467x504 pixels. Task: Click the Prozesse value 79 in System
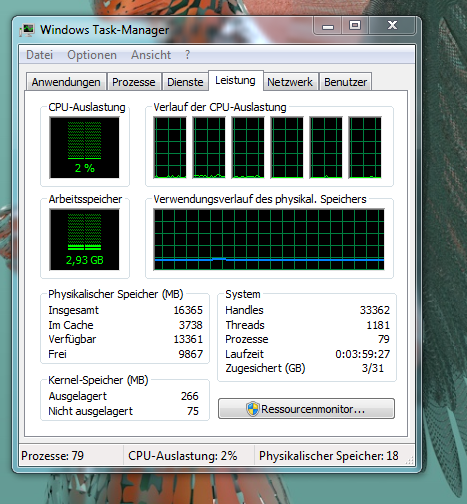(384, 339)
